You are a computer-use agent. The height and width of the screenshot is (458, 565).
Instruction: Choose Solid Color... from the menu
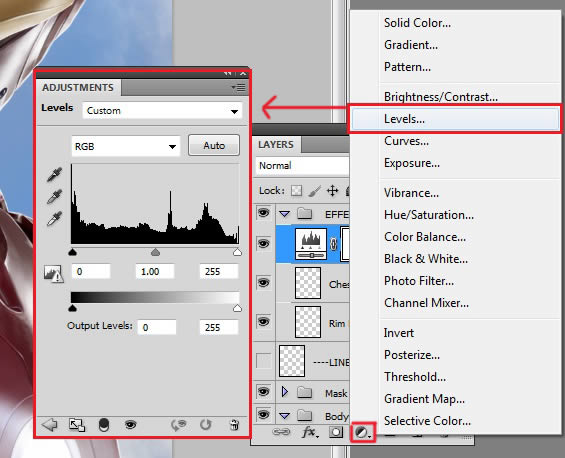click(x=417, y=23)
